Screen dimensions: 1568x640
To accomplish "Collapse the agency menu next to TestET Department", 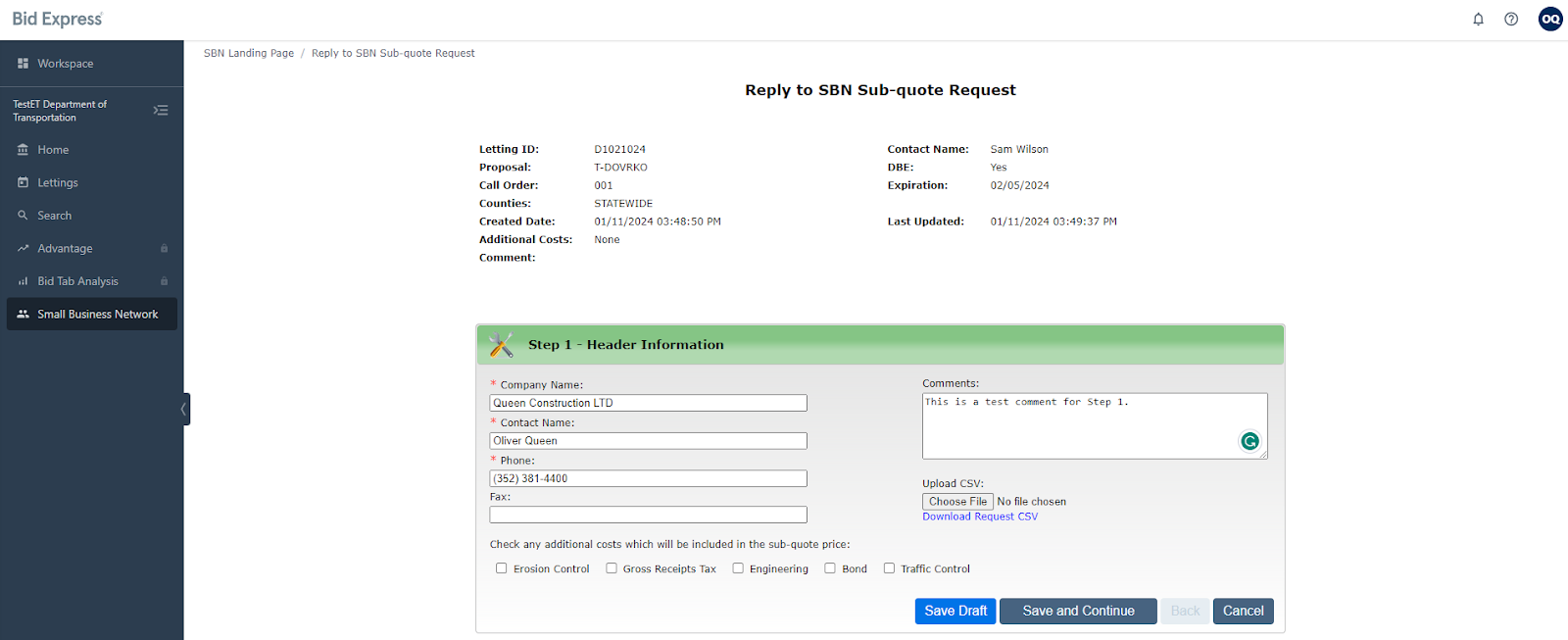I will tap(161, 111).
